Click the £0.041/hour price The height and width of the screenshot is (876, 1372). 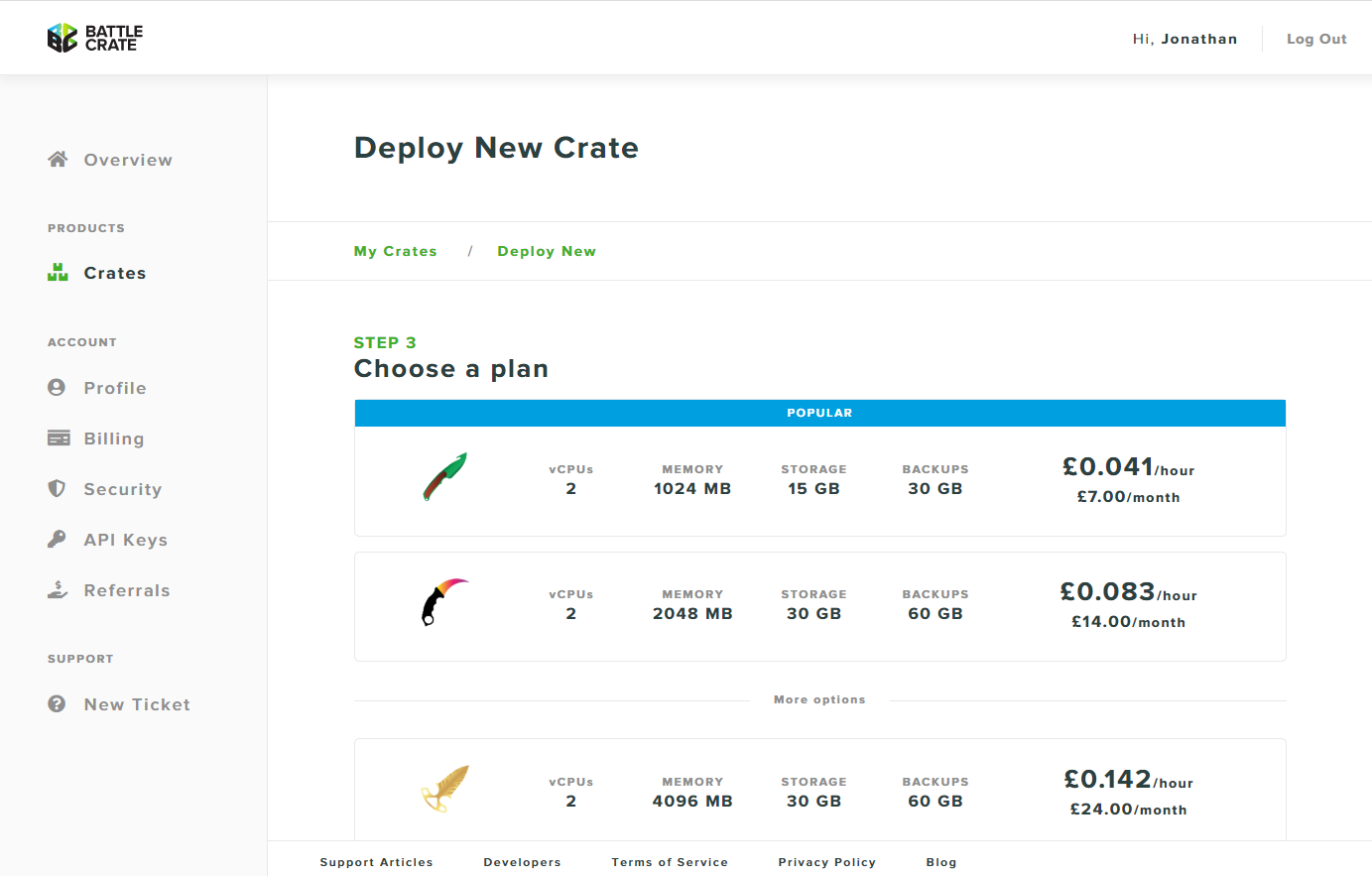click(1128, 466)
